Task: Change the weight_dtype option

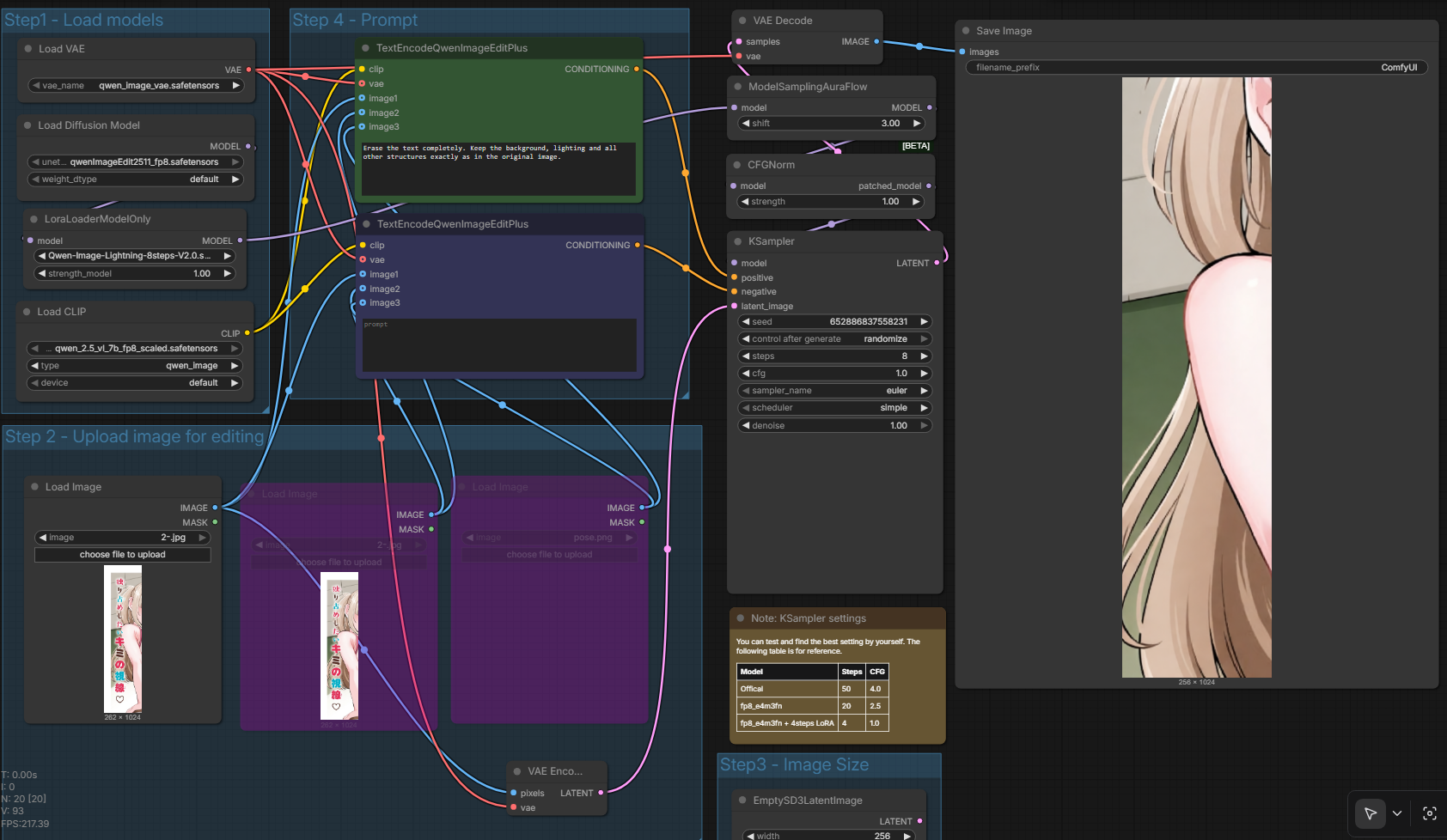Action: pyautogui.click(x=136, y=180)
